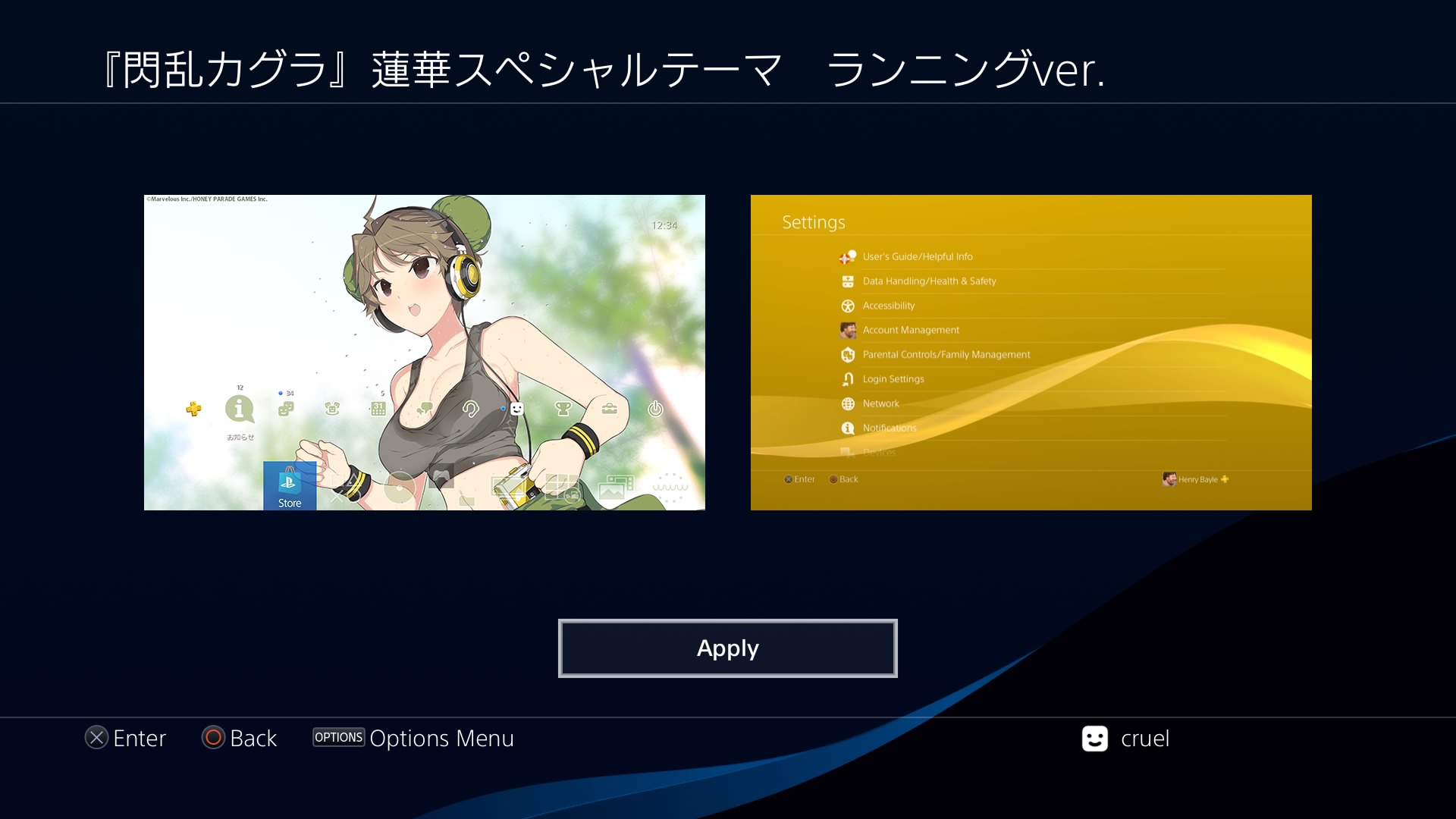Click the PlayStation Store tile in preview

coord(290,485)
